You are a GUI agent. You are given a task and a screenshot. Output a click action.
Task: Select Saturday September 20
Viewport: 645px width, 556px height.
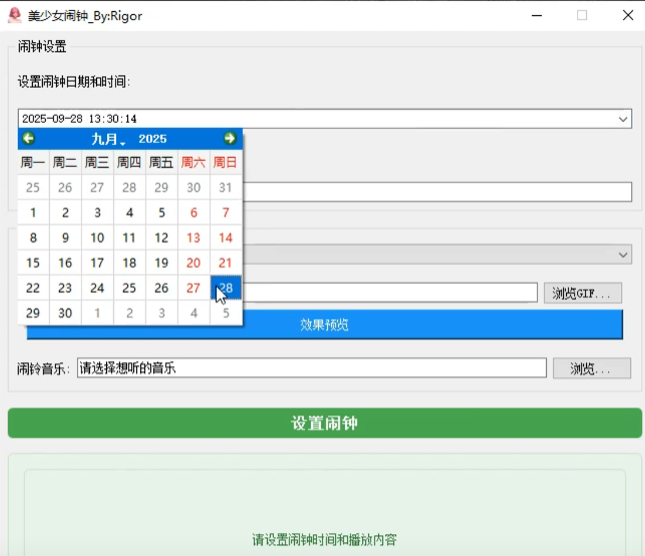(x=193, y=263)
